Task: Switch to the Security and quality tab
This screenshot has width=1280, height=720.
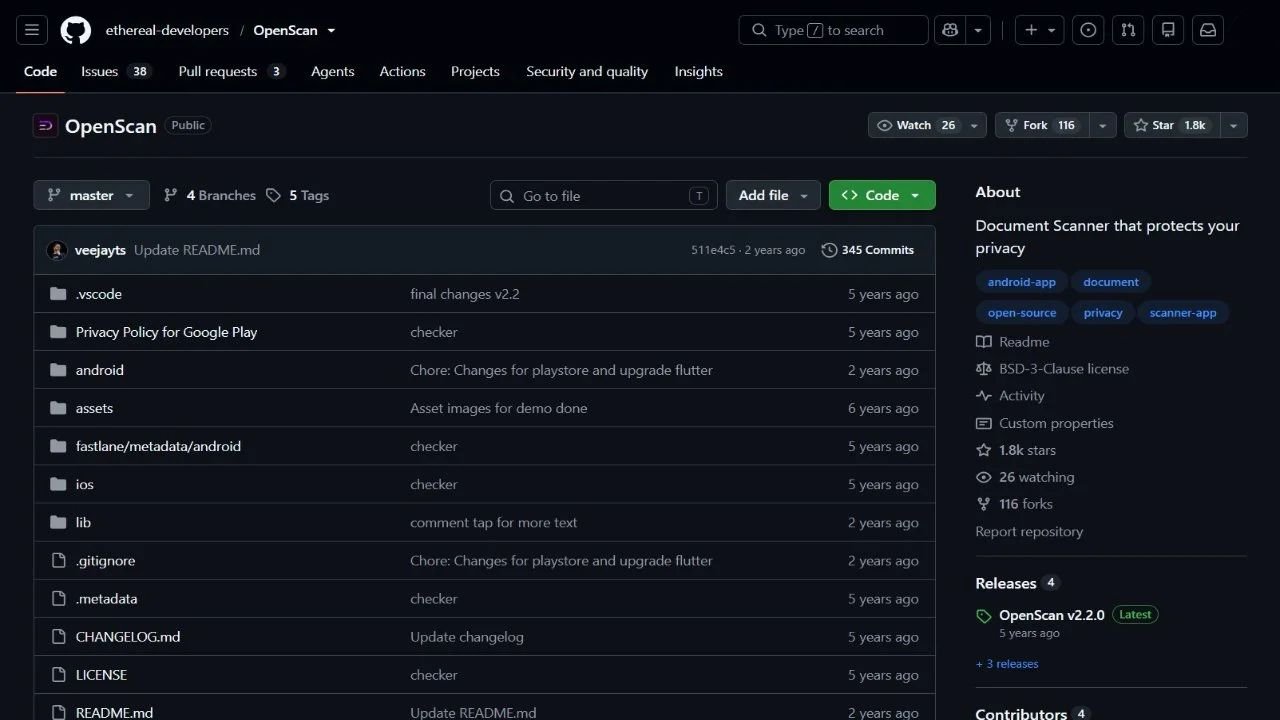Action: 587,71
